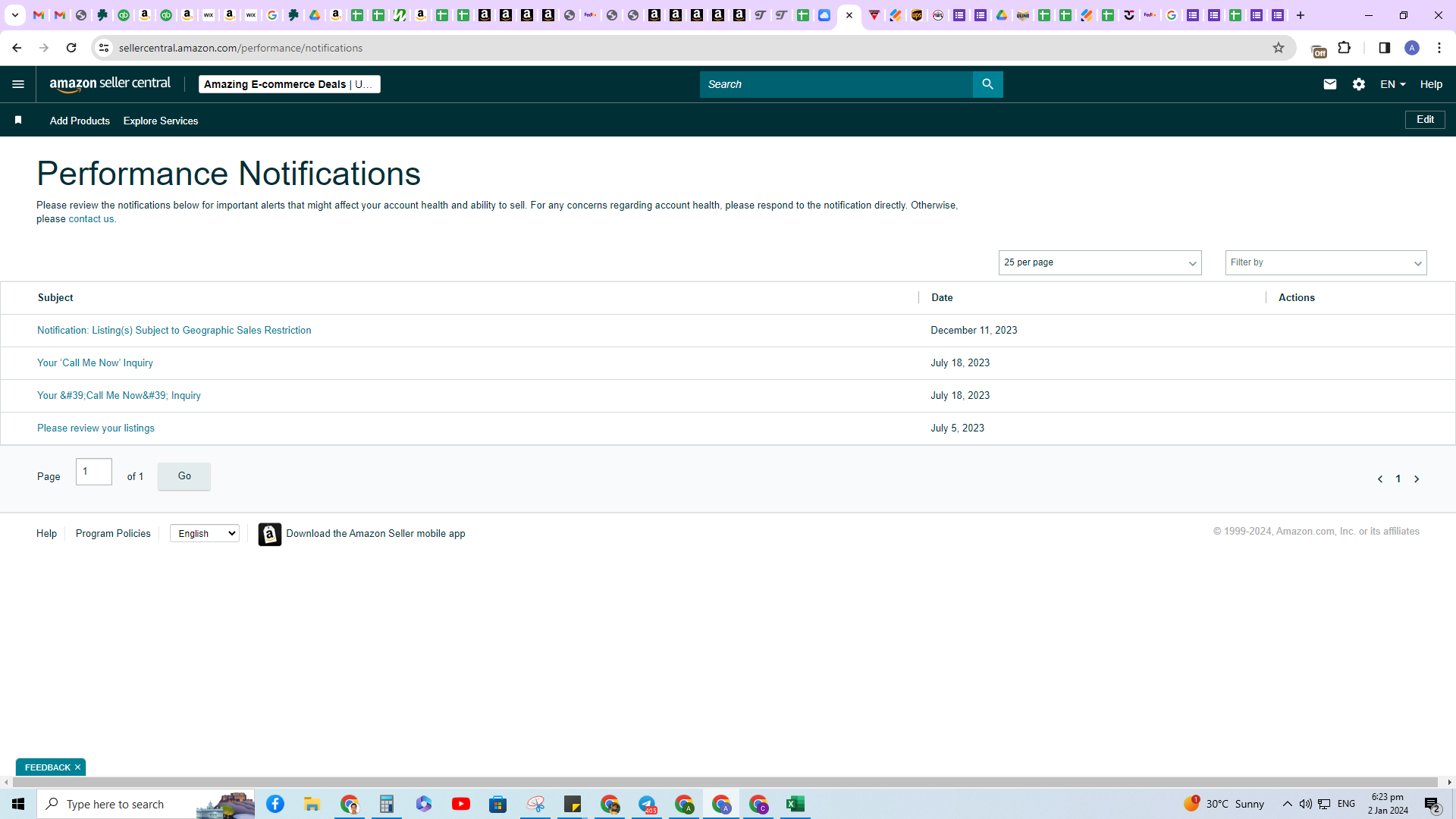
Task: Open Help in the top bar
Action: pyautogui.click(x=1431, y=84)
